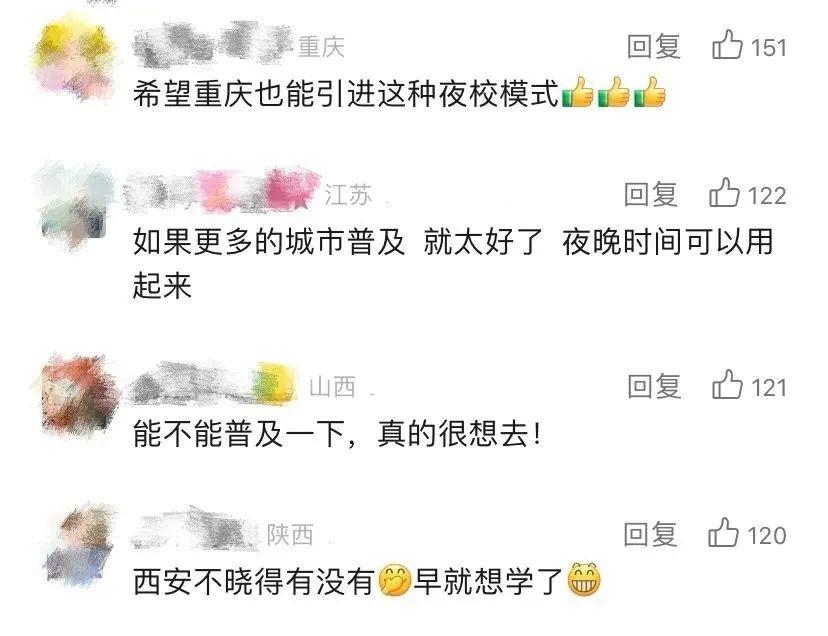Open the blurred username beside 重庆
The width and height of the screenshot is (828, 636).
click(211, 45)
